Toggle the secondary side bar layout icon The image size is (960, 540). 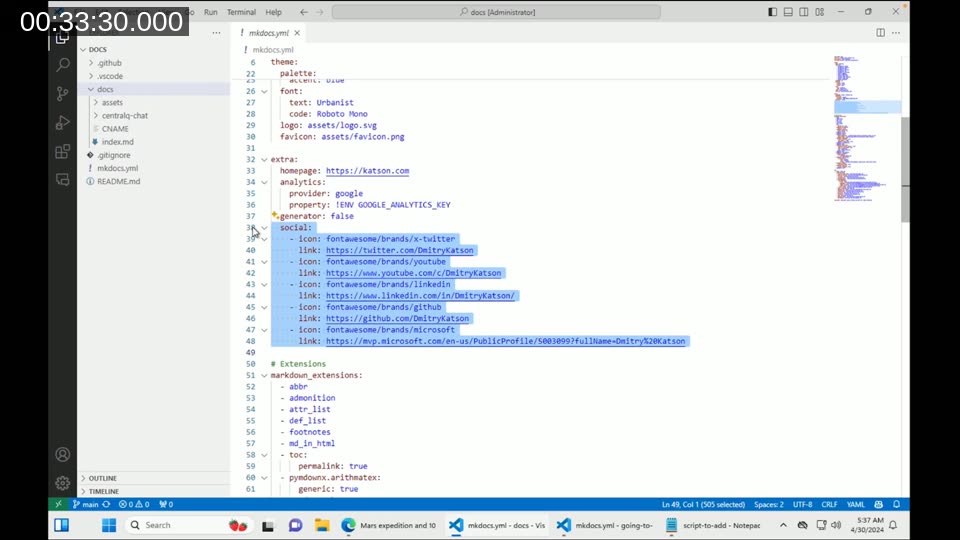[803, 12]
